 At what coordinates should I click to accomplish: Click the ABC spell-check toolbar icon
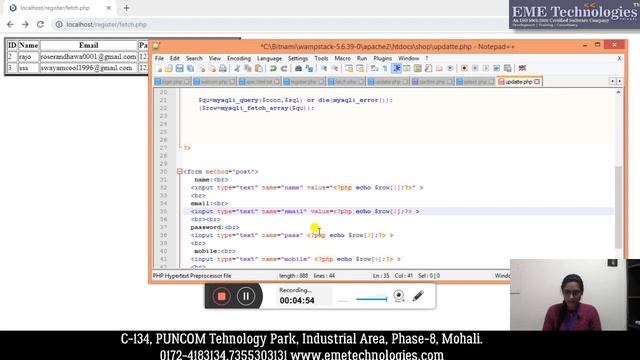(x=522, y=68)
